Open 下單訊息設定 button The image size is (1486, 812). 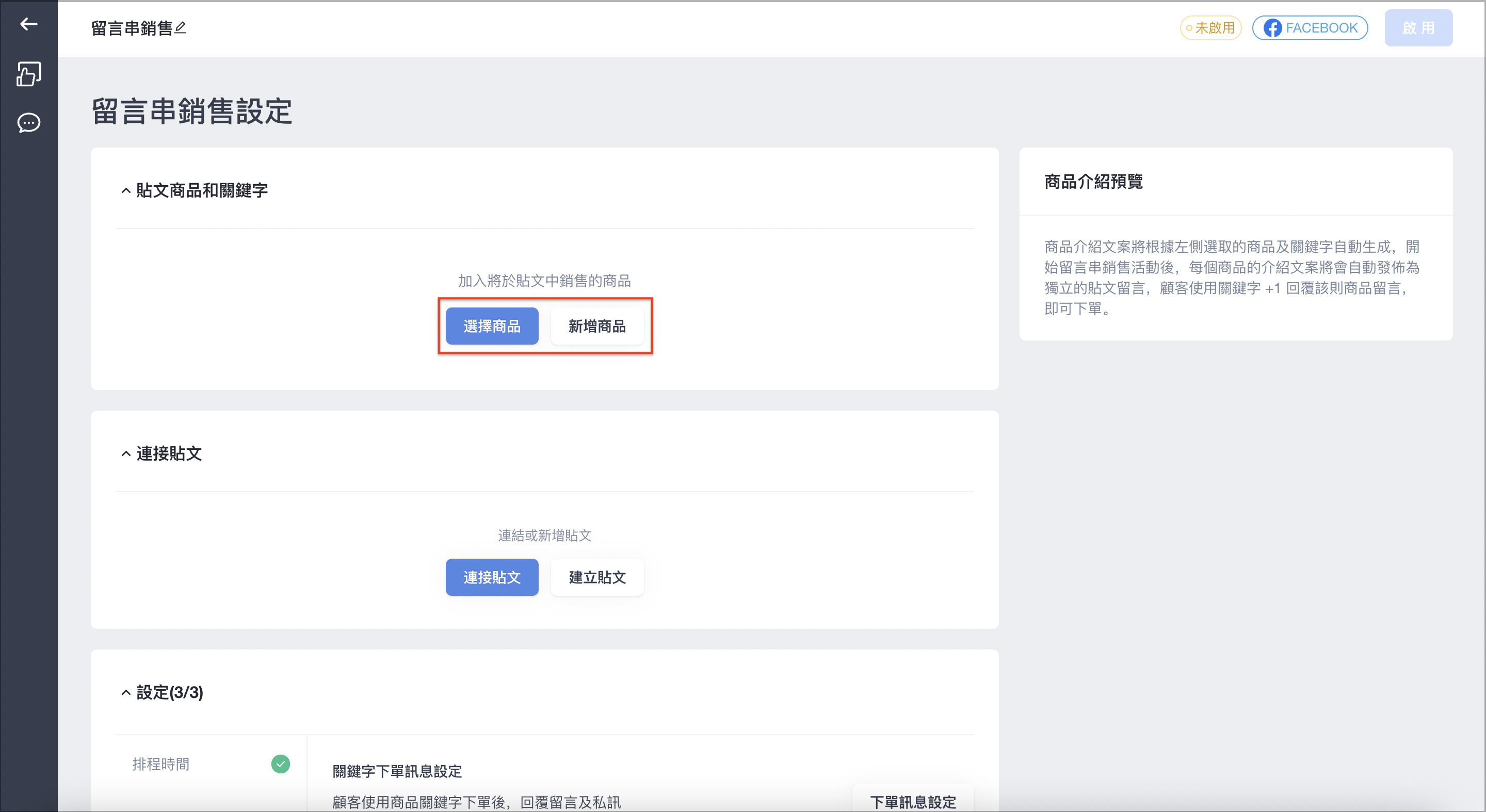[x=913, y=801]
